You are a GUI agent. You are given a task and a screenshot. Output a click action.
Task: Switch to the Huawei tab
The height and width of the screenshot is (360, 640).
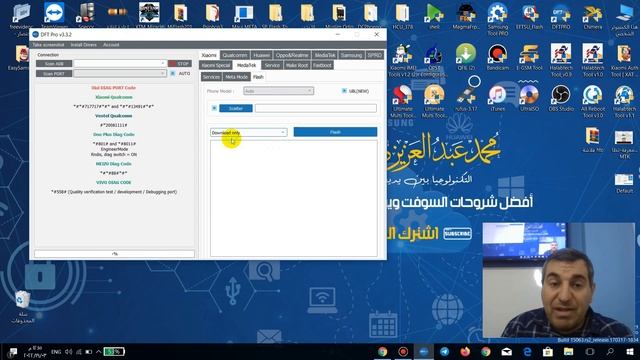[261, 55]
